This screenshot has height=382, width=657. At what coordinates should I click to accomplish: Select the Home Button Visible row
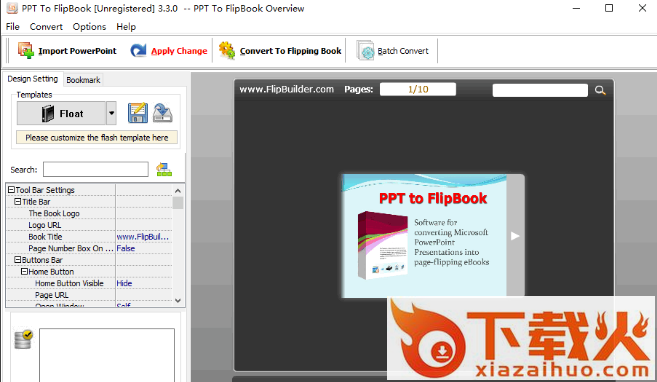(89, 283)
